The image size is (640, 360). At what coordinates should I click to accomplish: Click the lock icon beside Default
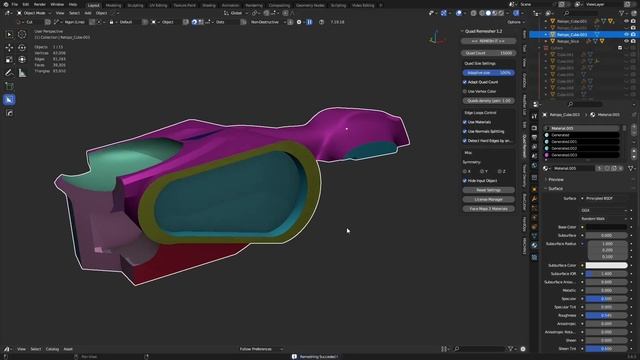pos(111,22)
